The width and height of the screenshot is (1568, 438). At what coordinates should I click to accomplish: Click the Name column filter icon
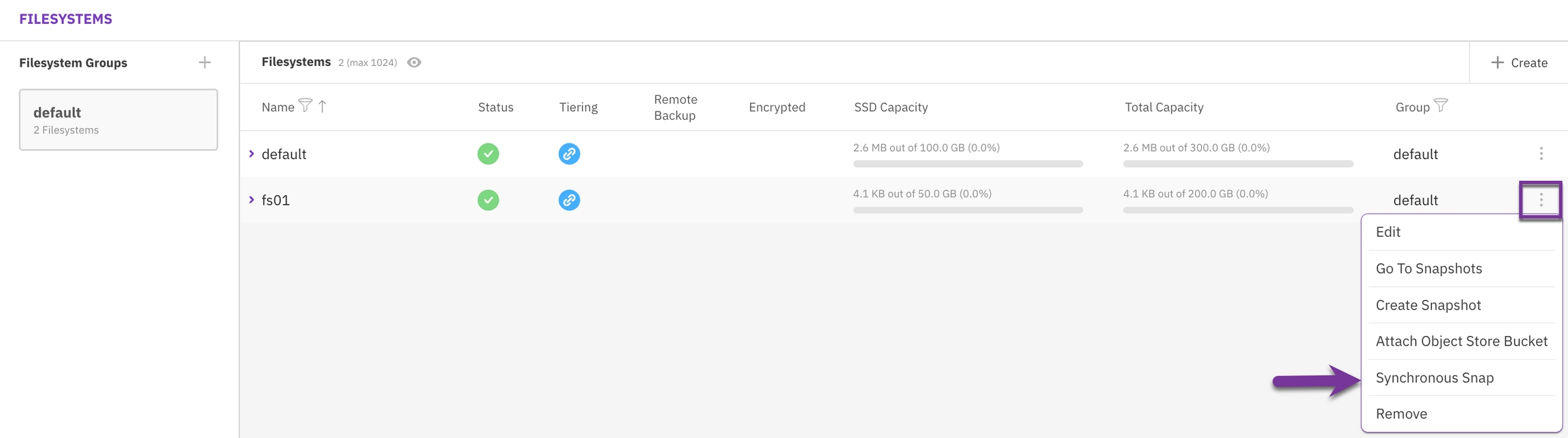(306, 105)
